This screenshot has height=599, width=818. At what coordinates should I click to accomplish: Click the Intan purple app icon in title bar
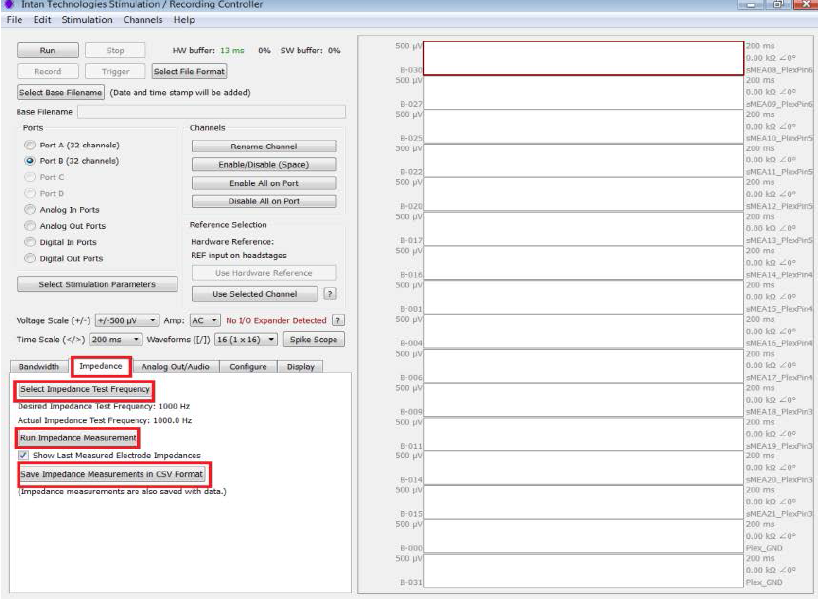(9, 4)
